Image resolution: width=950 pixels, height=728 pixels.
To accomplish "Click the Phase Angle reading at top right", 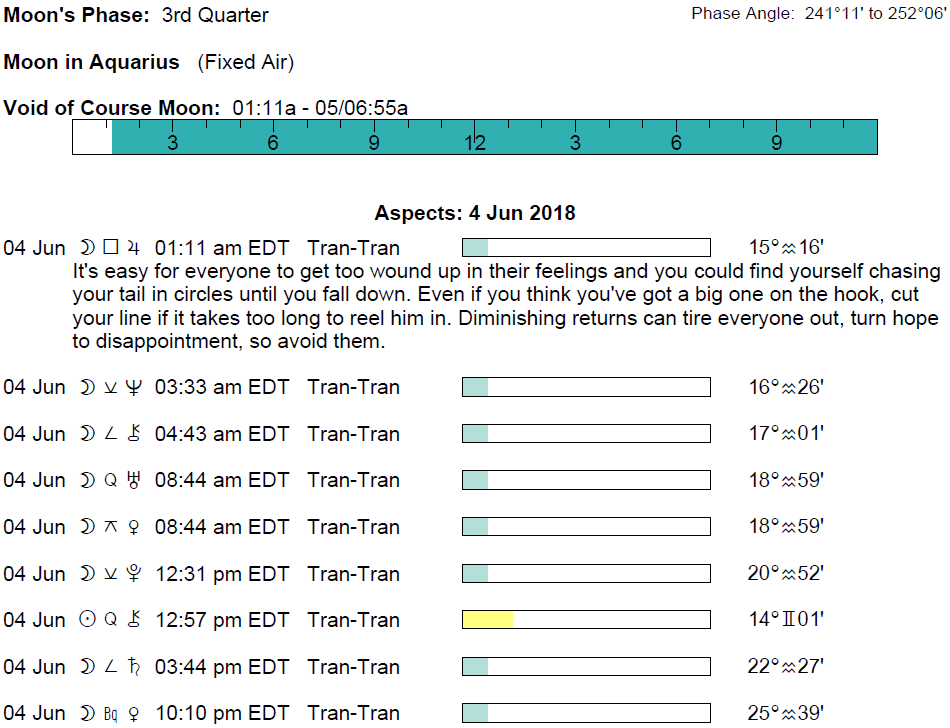I will tap(818, 14).
